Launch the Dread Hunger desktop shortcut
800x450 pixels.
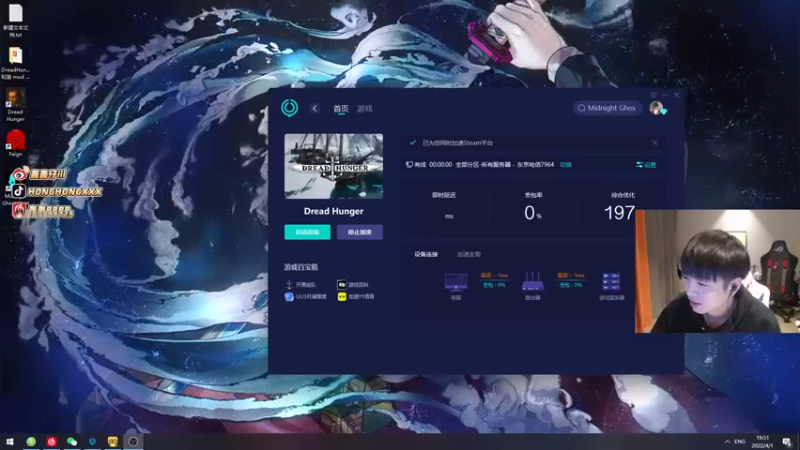(x=15, y=105)
